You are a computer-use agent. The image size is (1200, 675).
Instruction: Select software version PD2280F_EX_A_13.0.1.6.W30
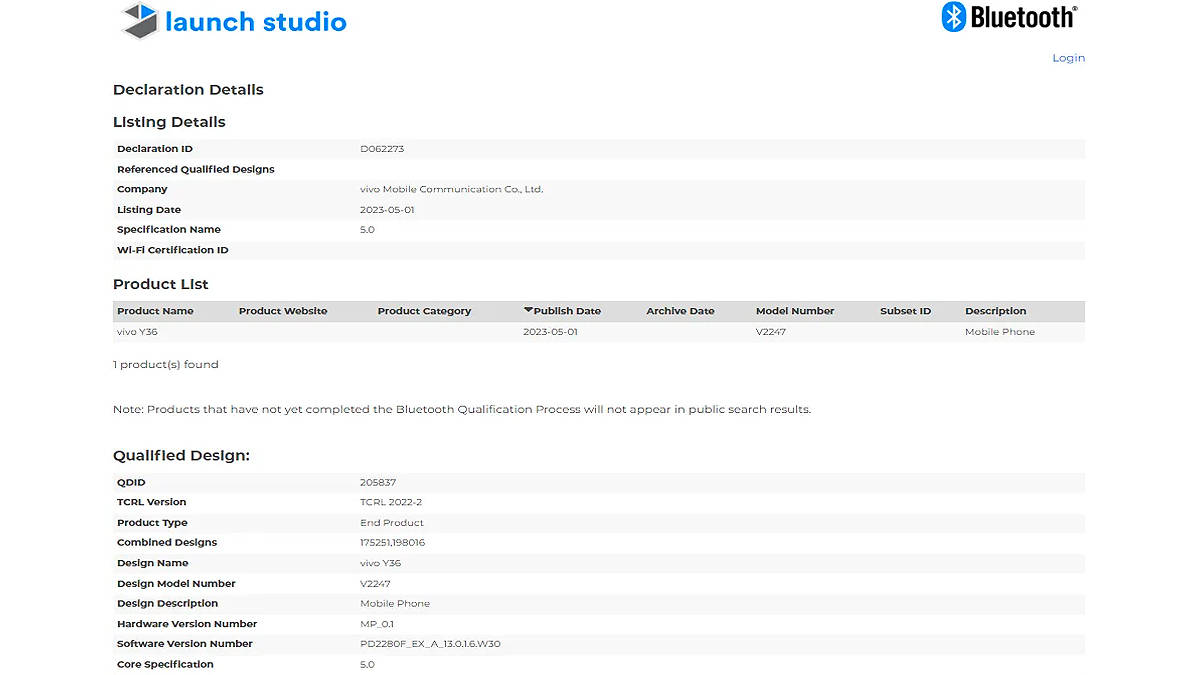click(x=430, y=644)
